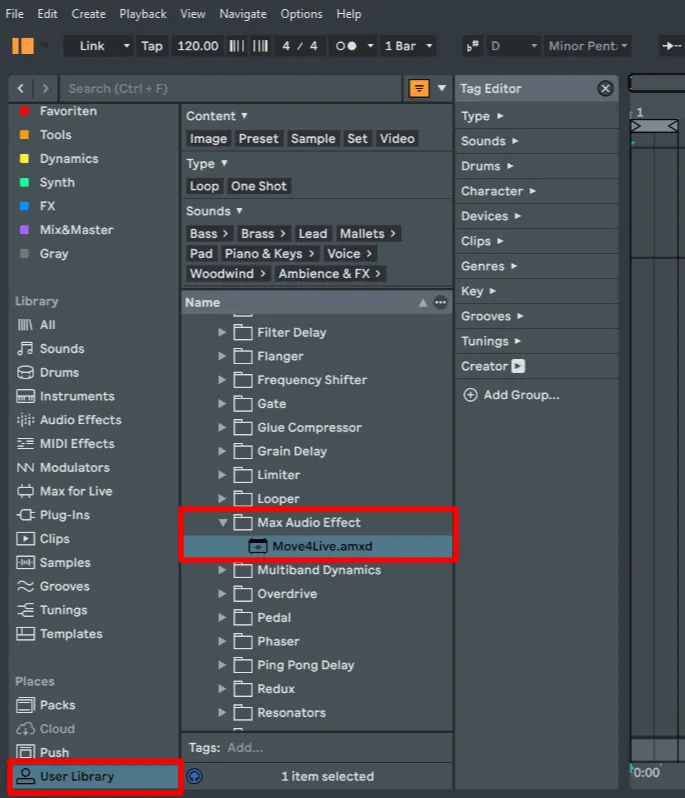Toggle the Preset content filter
The height and width of the screenshot is (798, 685).
(259, 138)
